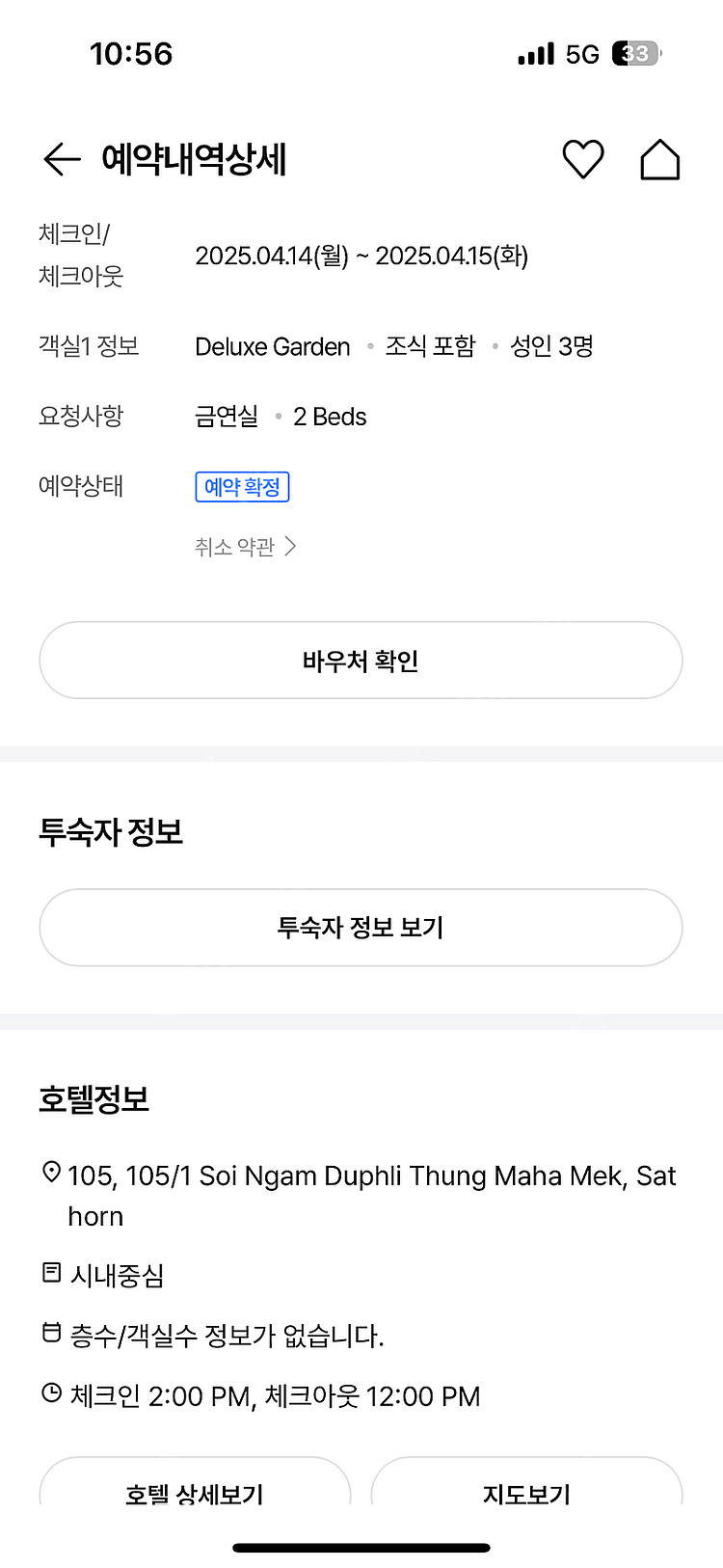
Task: Tap the 예약 확정 status badge
Action: [x=242, y=487]
